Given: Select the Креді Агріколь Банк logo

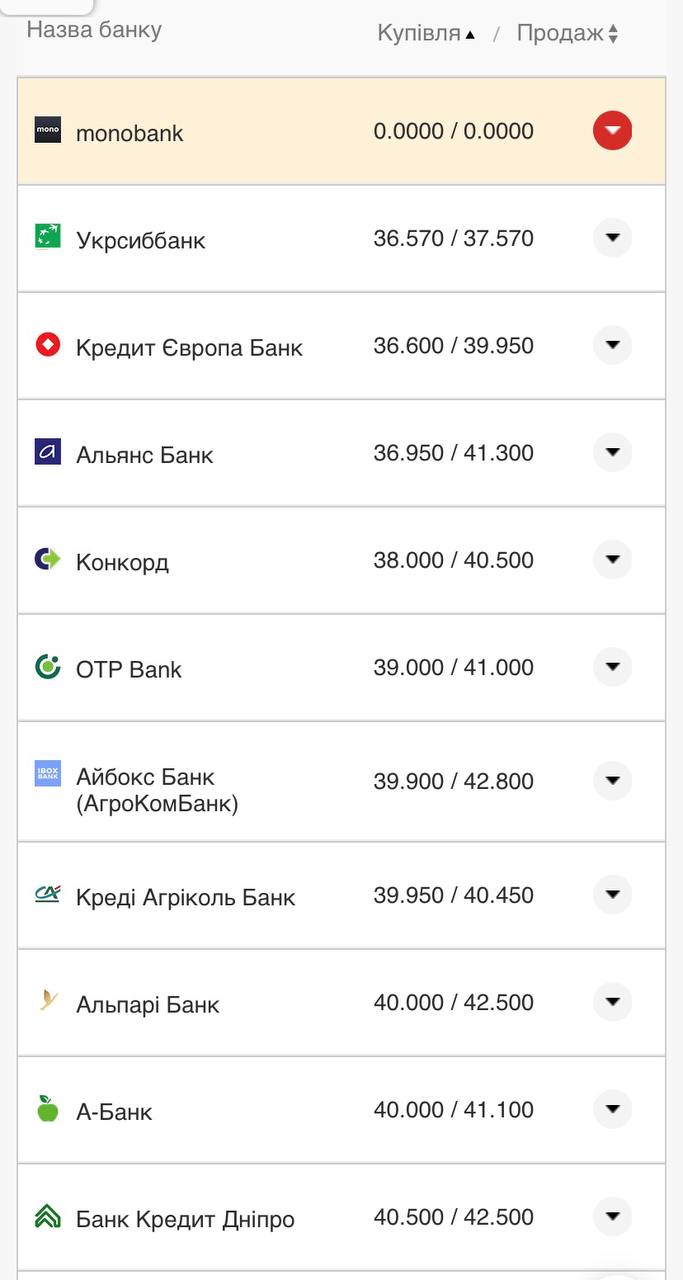Looking at the screenshot, I should [x=47, y=895].
